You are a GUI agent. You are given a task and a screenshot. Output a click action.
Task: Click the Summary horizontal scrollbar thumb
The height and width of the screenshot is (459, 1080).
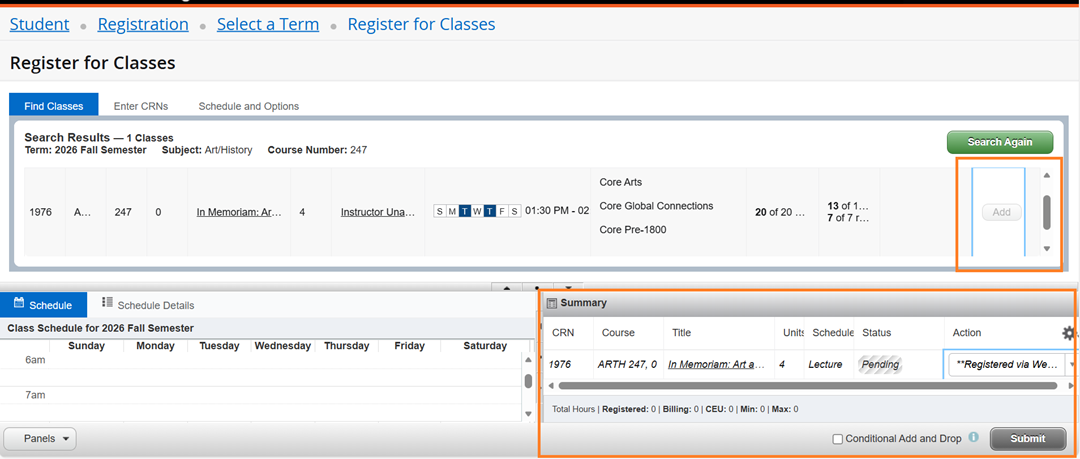pos(807,385)
